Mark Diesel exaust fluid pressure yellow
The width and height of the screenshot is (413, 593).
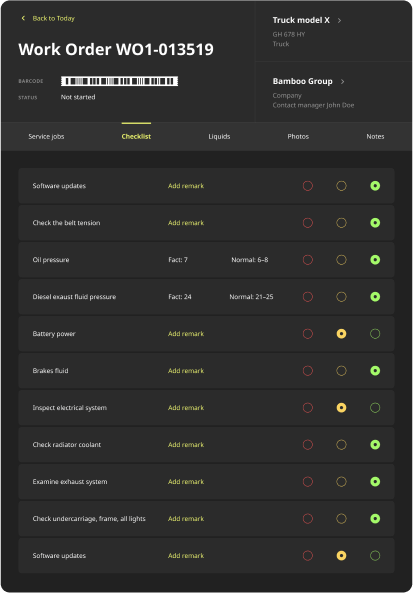click(342, 297)
